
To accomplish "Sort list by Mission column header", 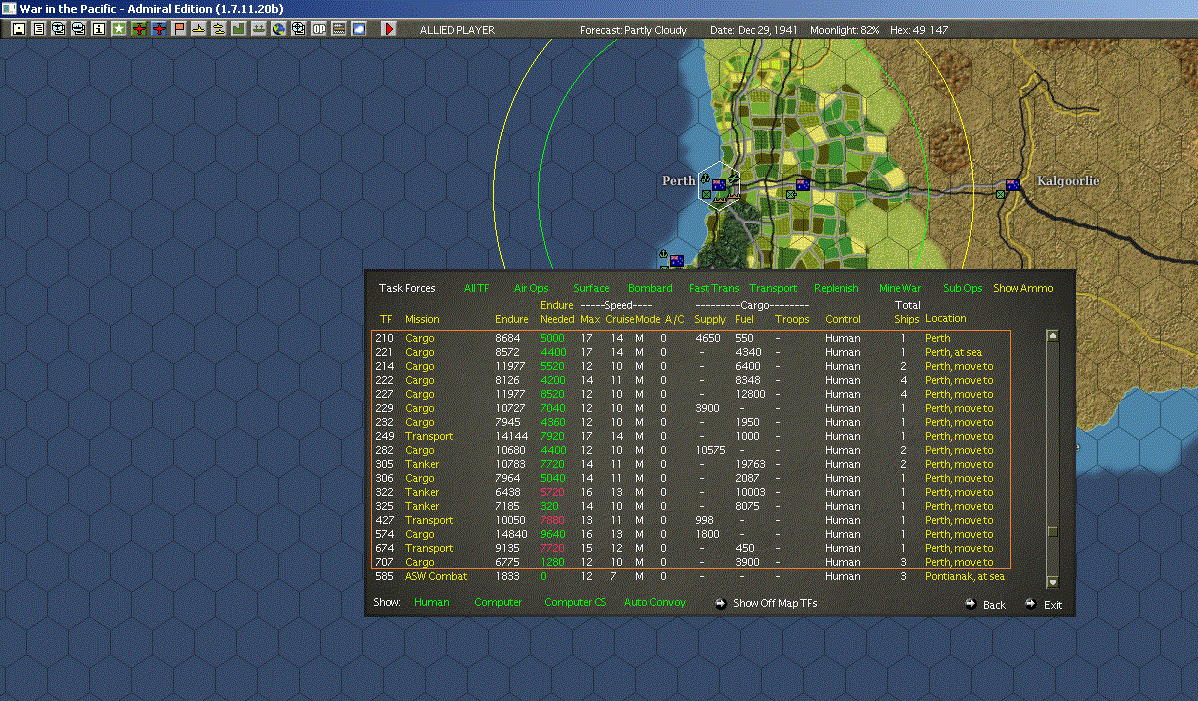I will tap(422, 319).
